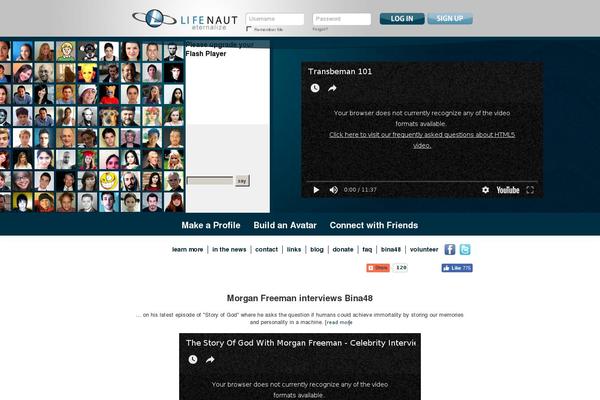Open the learn more link
Viewport: 600px width, 400px height.
click(x=188, y=250)
